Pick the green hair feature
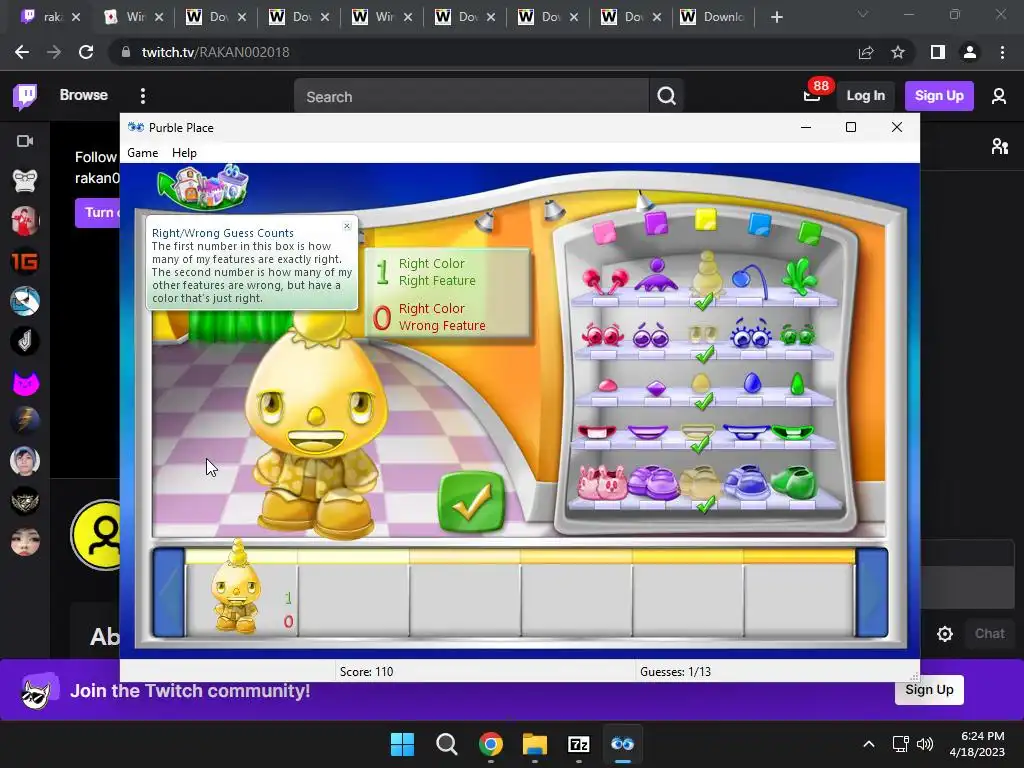Image resolution: width=1024 pixels, height=768 pixels. coord(800,276)
